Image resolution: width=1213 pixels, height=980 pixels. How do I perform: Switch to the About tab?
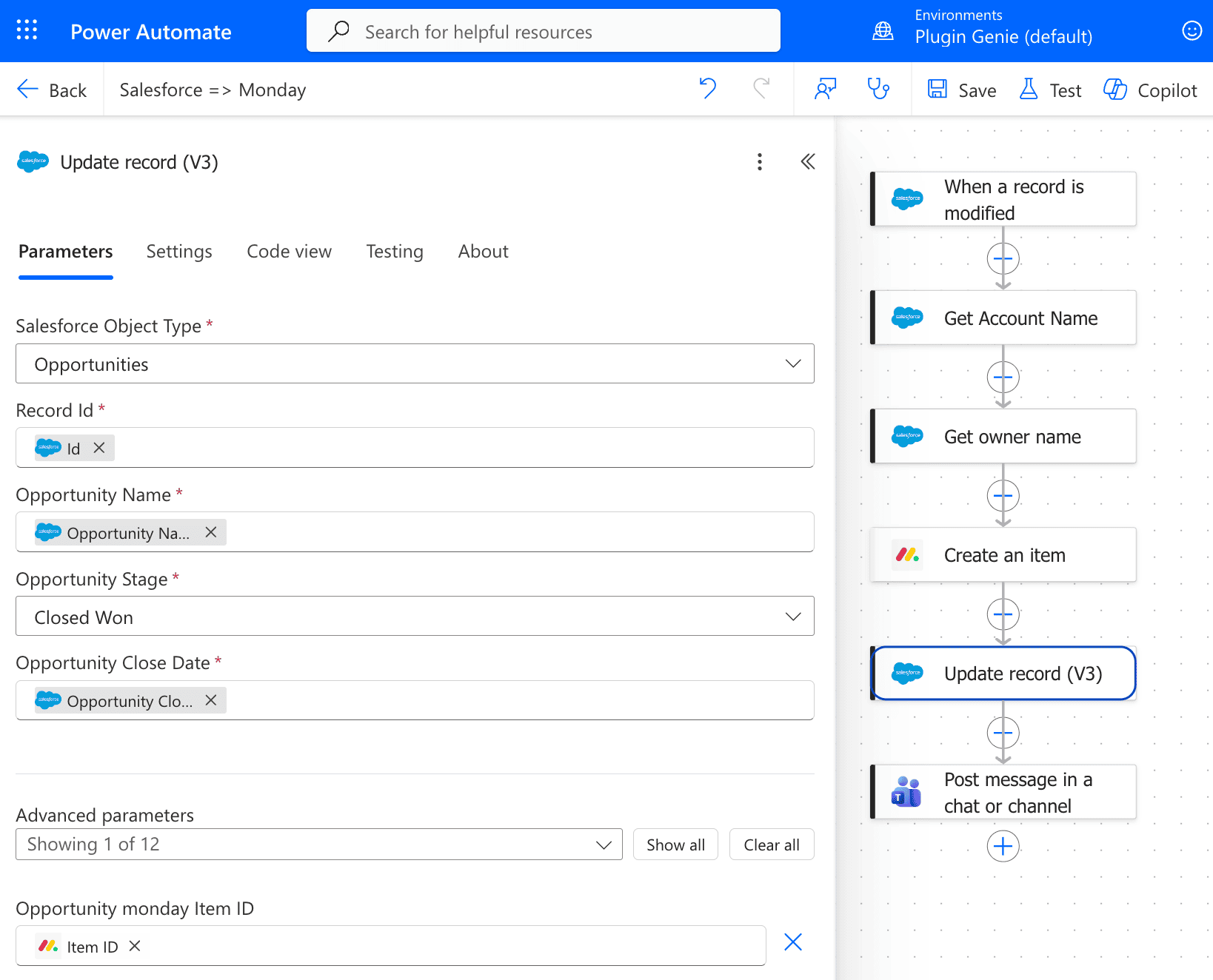[x=483, y=252]
